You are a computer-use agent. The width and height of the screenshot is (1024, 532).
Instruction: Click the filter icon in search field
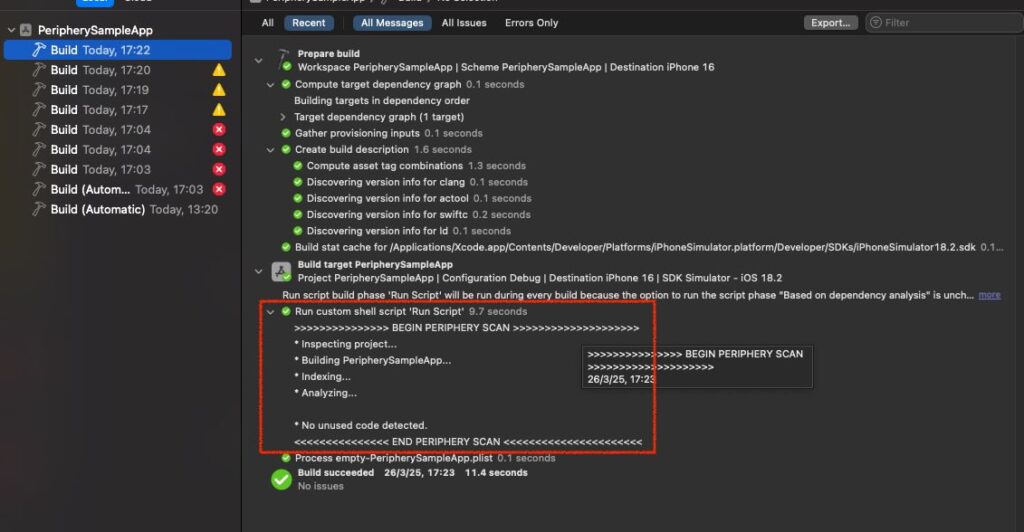click(876, 23)
